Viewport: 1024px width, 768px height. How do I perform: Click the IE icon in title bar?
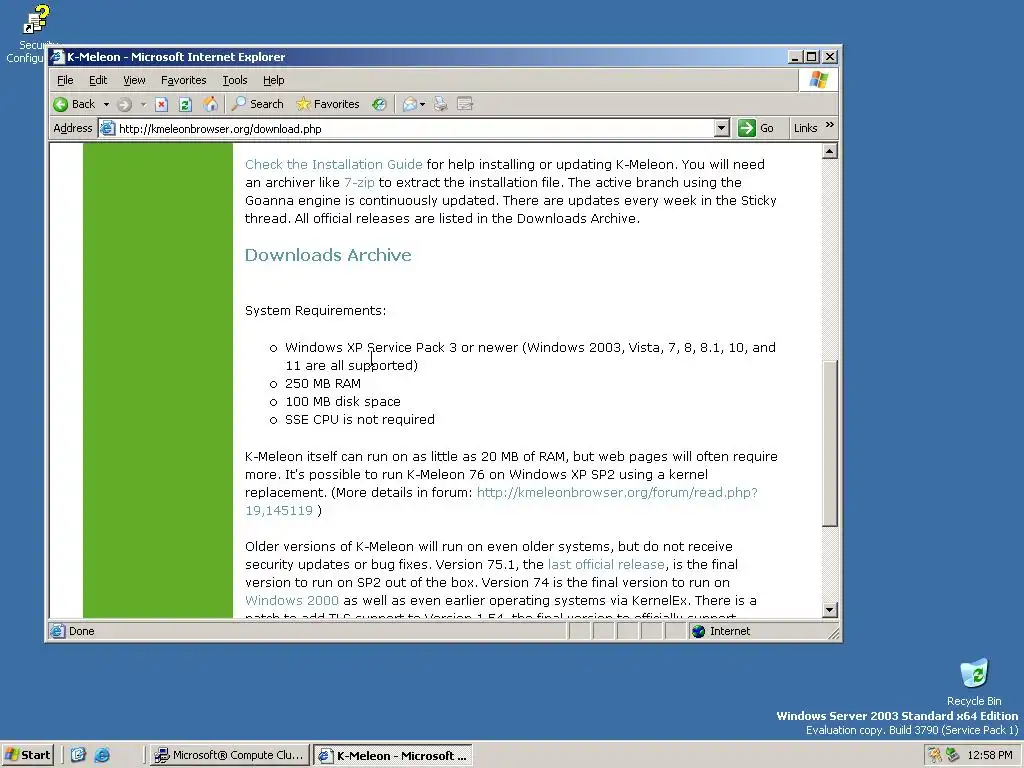coord(57,57)
